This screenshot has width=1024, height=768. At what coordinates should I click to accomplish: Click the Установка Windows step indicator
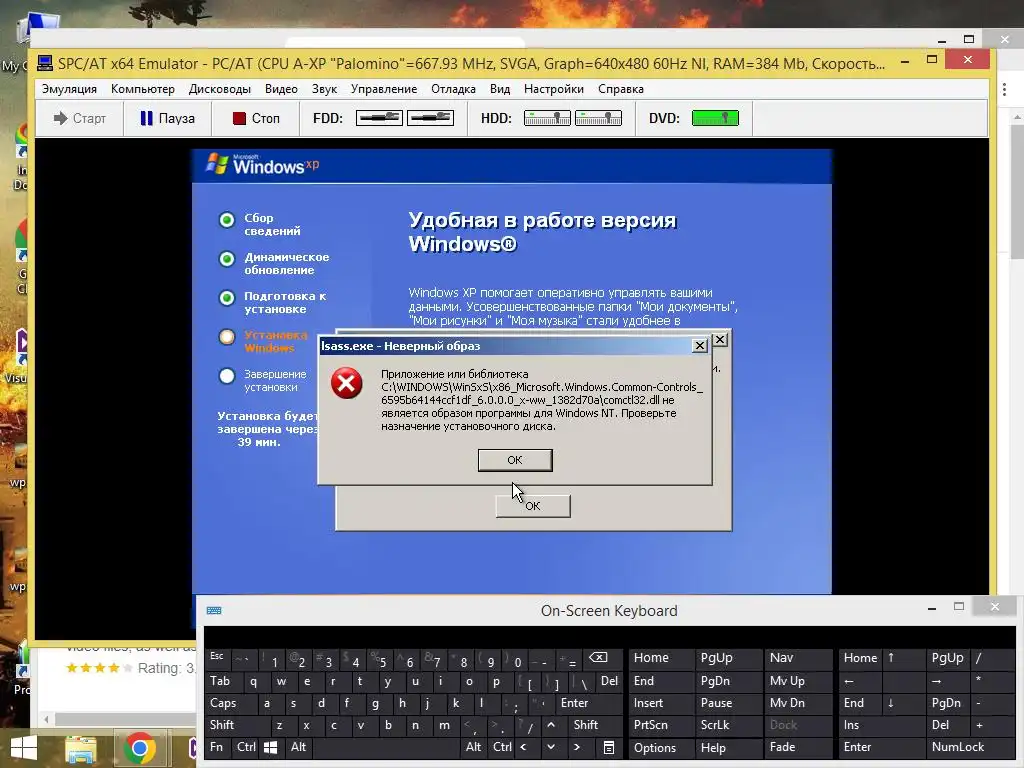pos(227,337)
